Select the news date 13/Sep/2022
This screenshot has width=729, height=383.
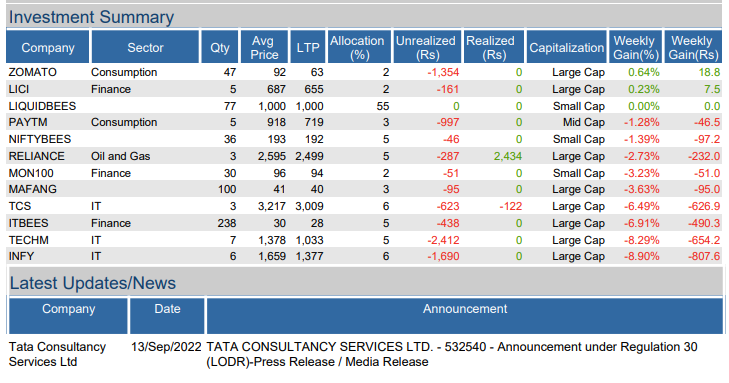(x=166, y=347)
